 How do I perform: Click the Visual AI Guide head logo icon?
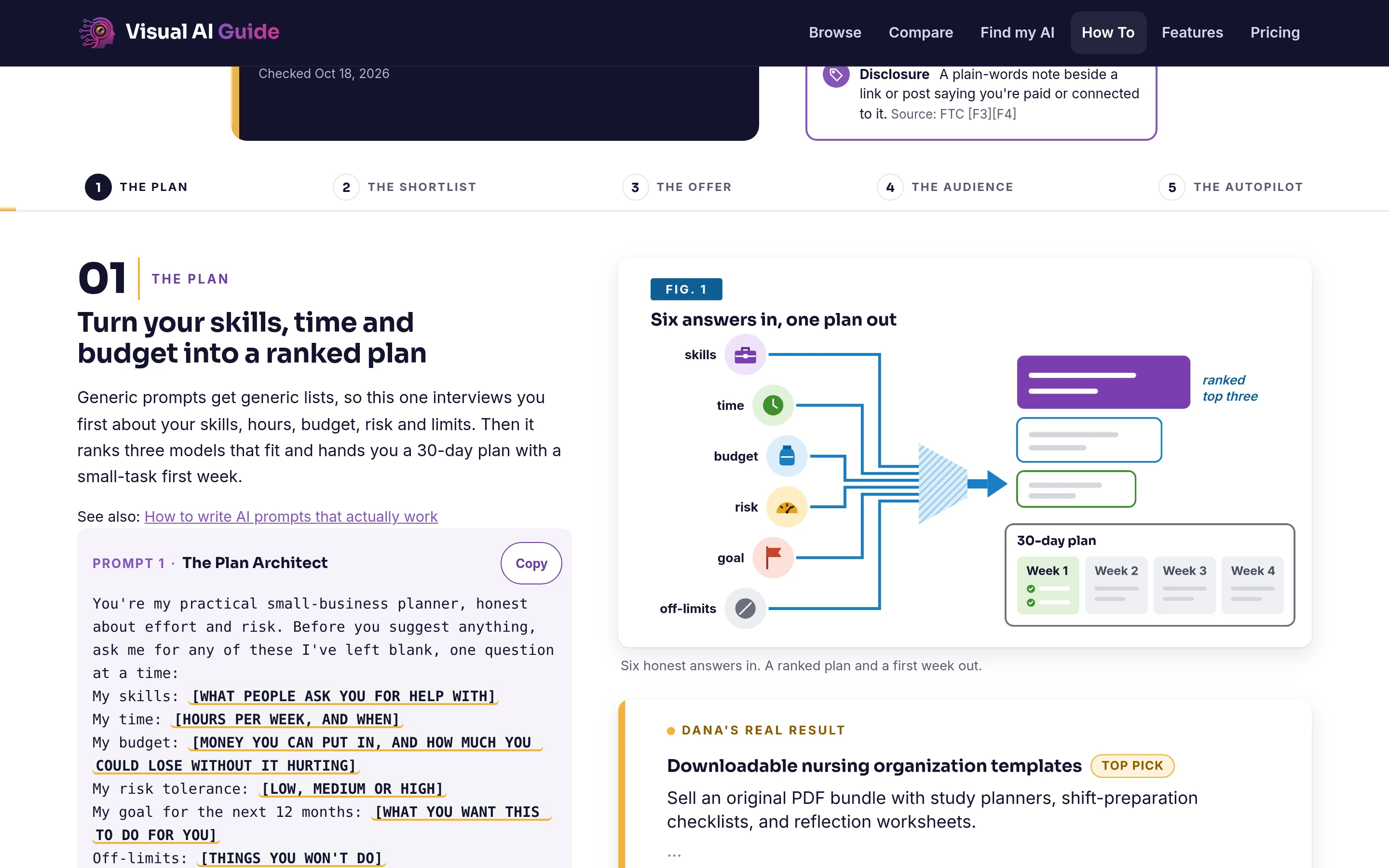coord(97,32)
